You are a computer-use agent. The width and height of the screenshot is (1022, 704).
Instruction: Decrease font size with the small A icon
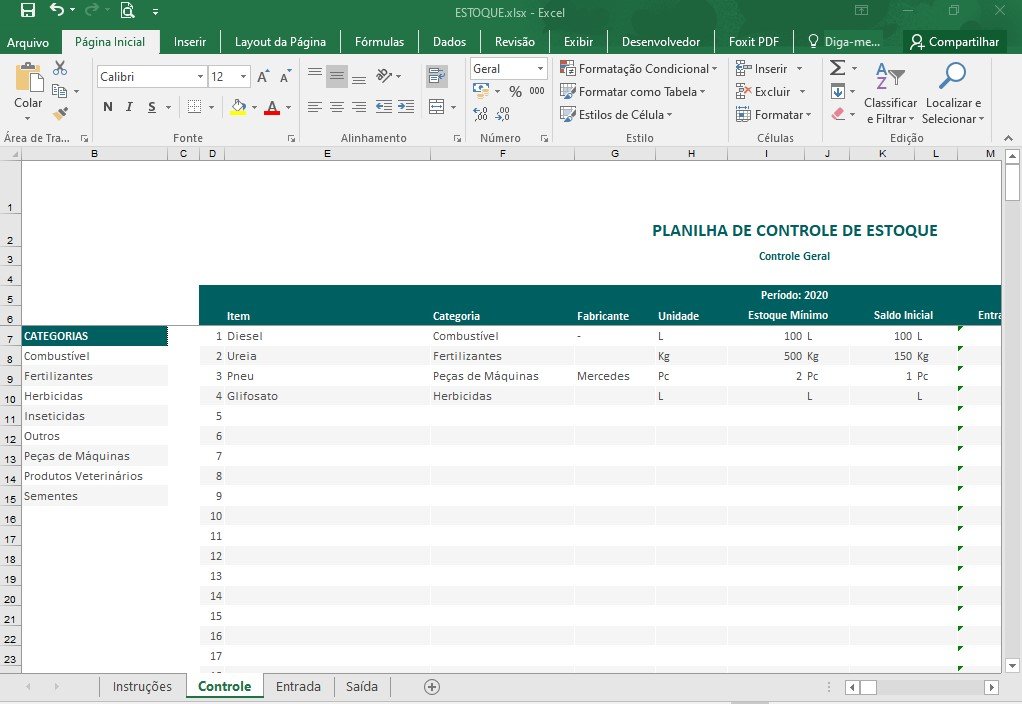tap(285, 77)
